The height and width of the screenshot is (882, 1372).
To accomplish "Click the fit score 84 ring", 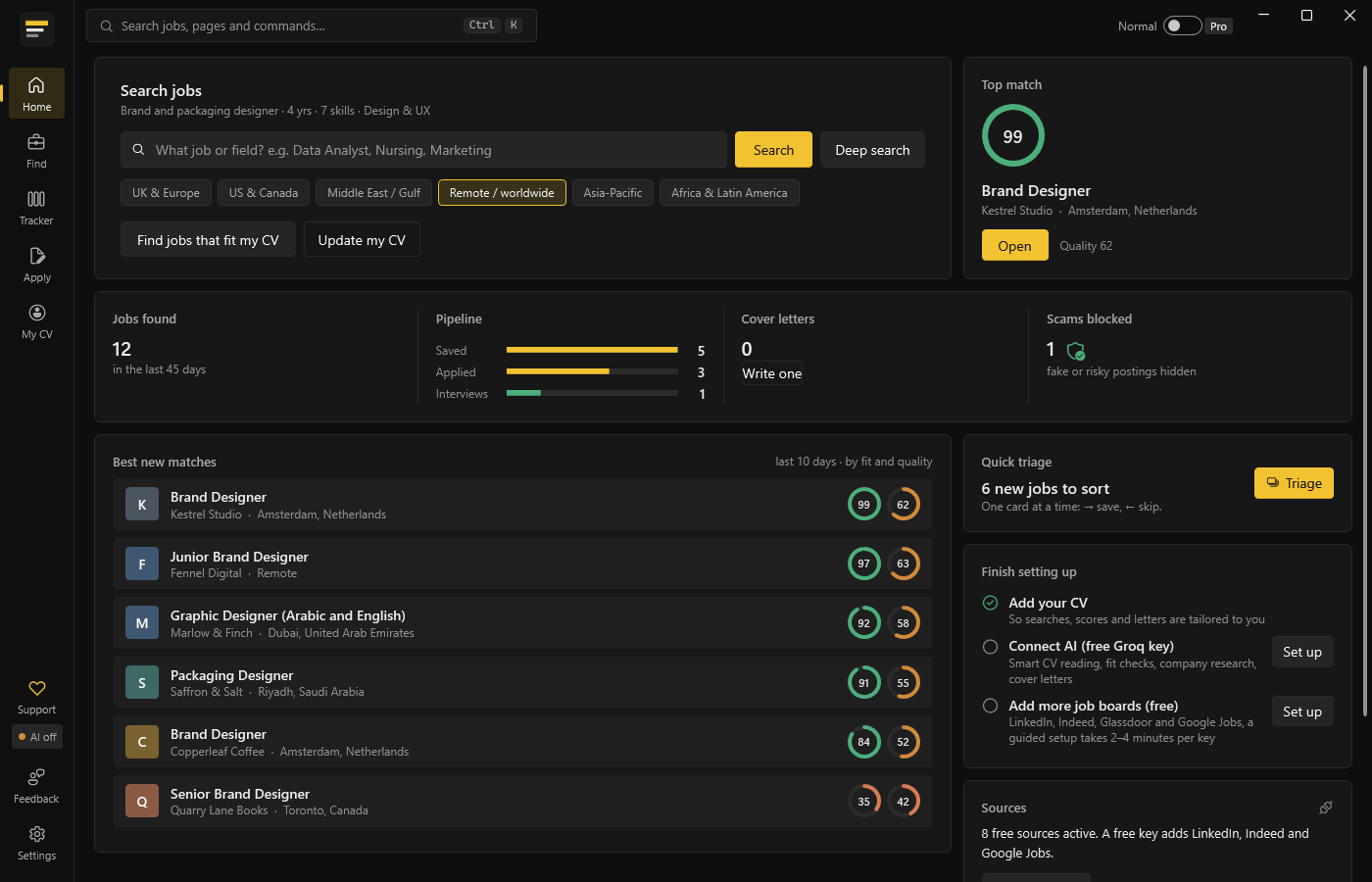I will (863, 742).
